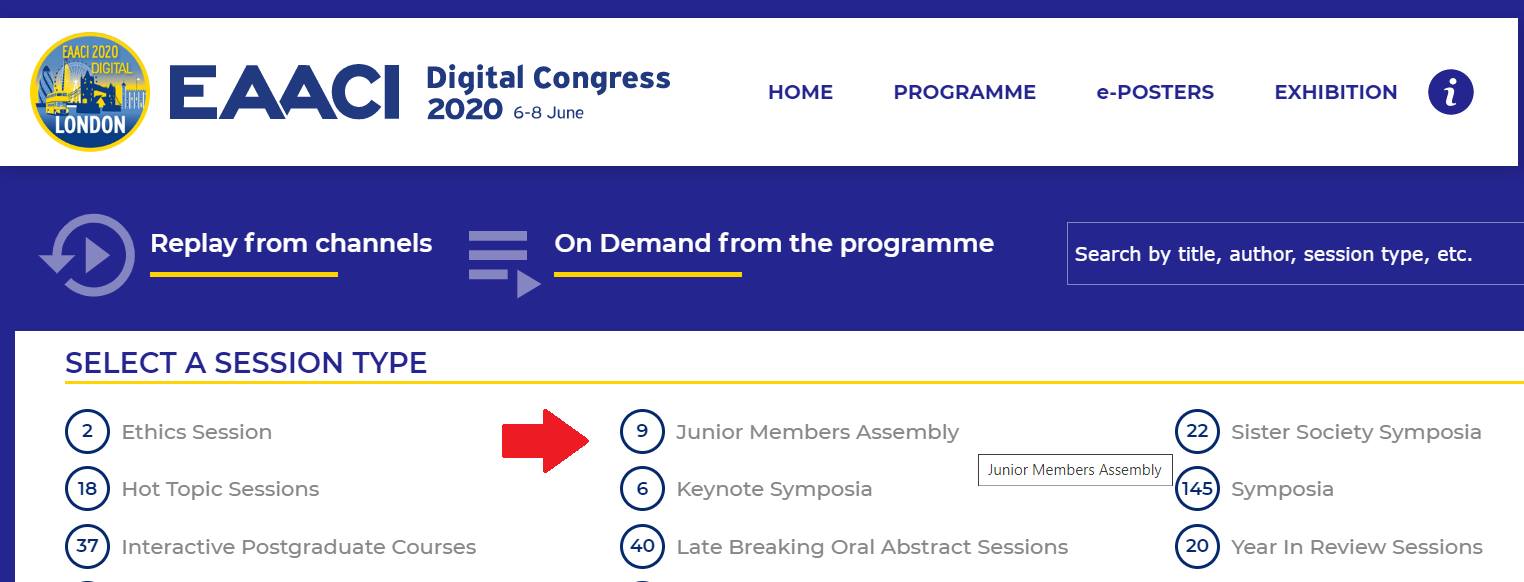Visit the EXHIBITION section
The width and height of the screenshot is (1524, 582).
point(1336,92)
